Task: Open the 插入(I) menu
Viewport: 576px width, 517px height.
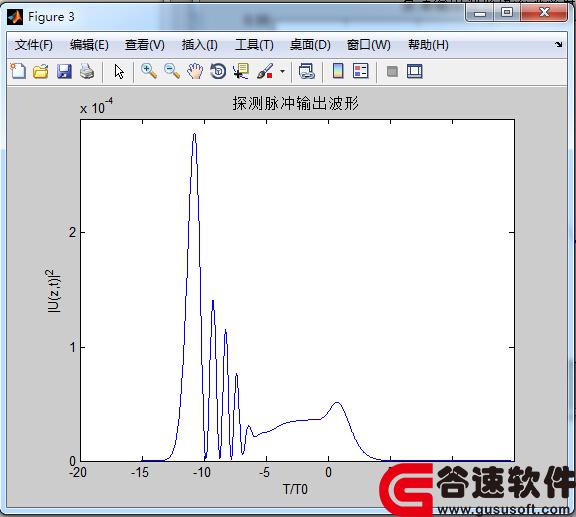Action: pos(199,45)
